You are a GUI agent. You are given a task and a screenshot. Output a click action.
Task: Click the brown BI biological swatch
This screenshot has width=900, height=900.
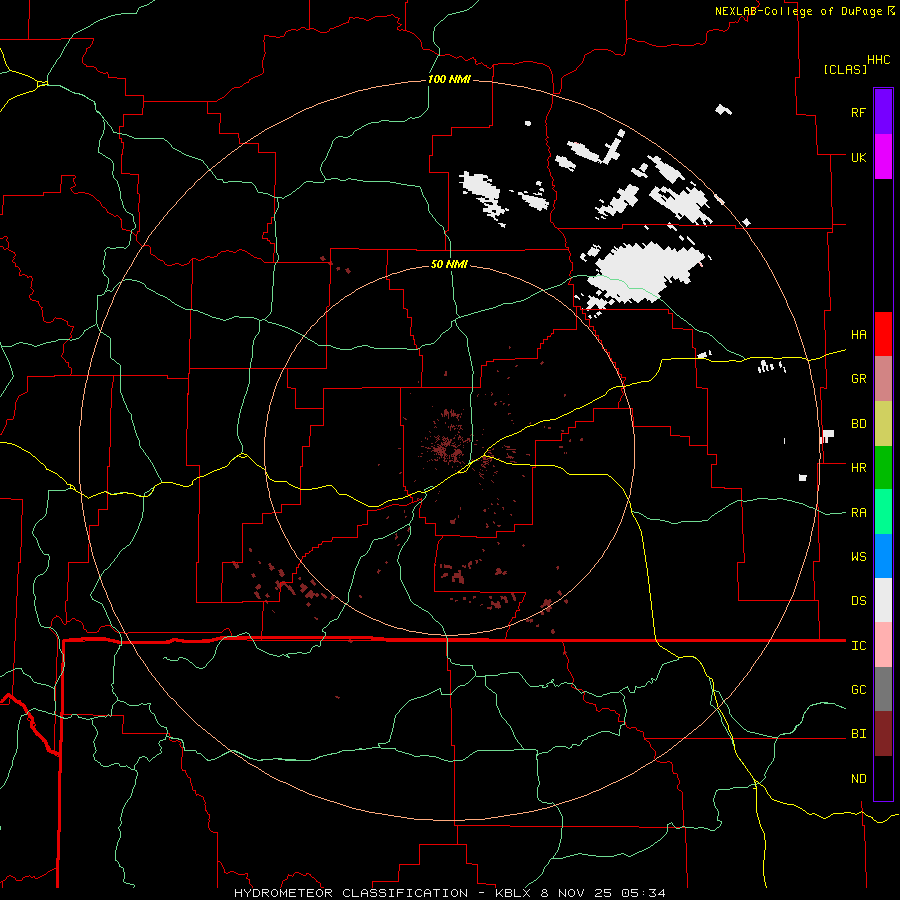pos(883,734)
